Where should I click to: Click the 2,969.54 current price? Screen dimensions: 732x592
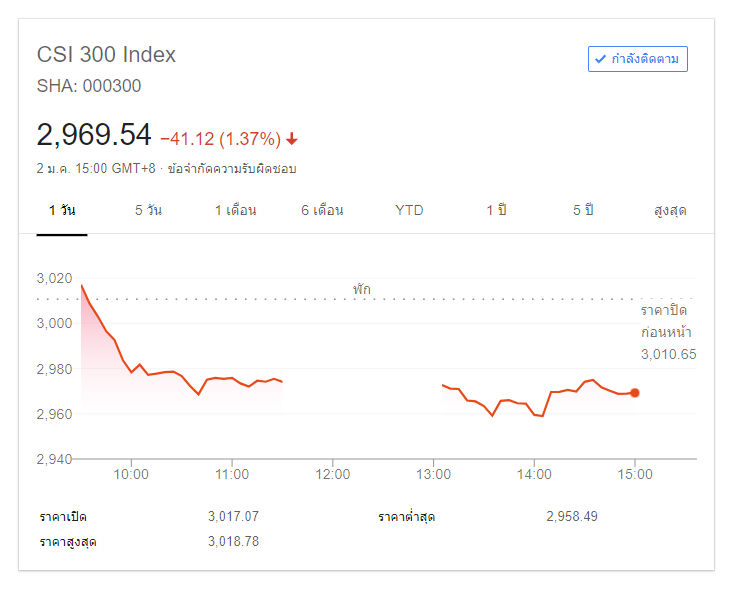click(94, 135)
